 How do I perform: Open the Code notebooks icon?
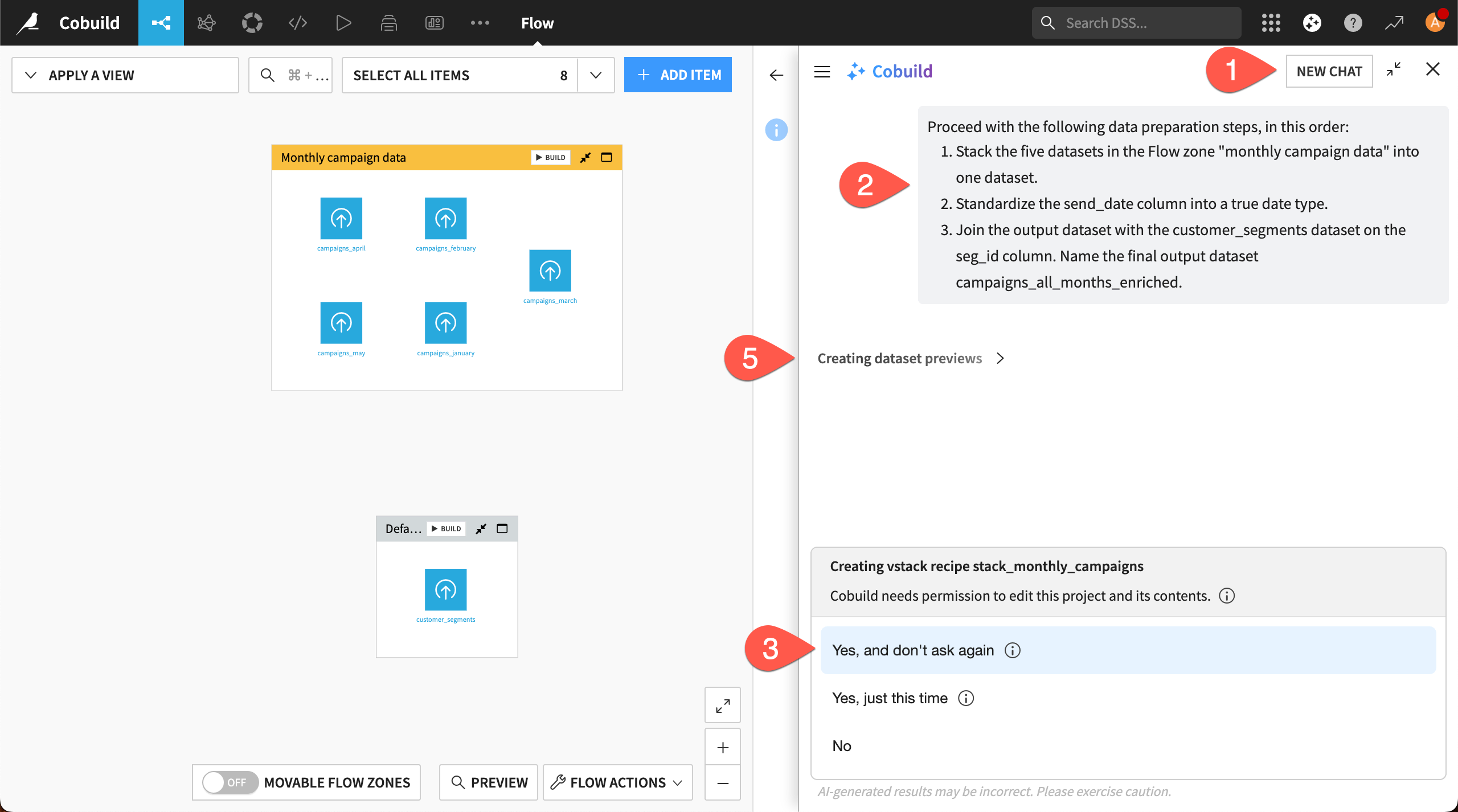pos(297,23)
